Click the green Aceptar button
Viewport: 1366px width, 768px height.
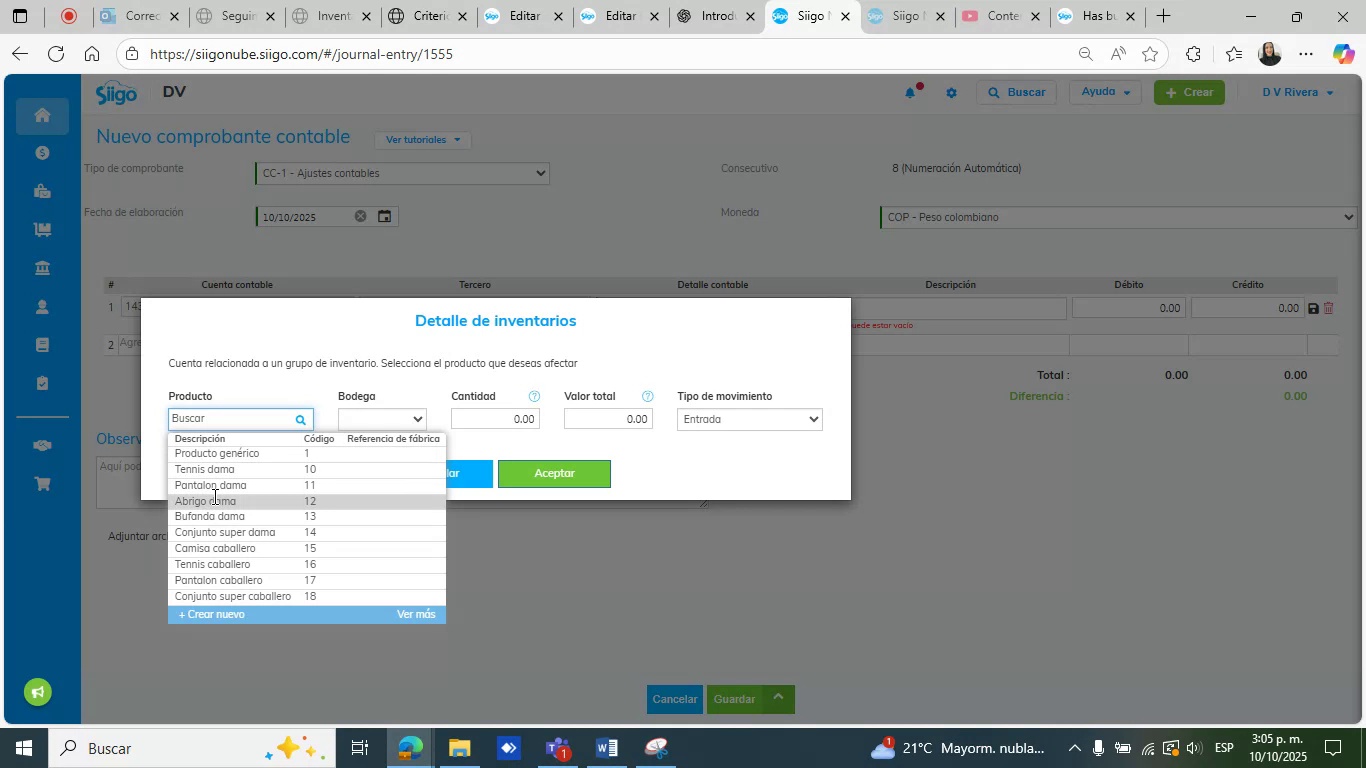click(x=554, y=474)
